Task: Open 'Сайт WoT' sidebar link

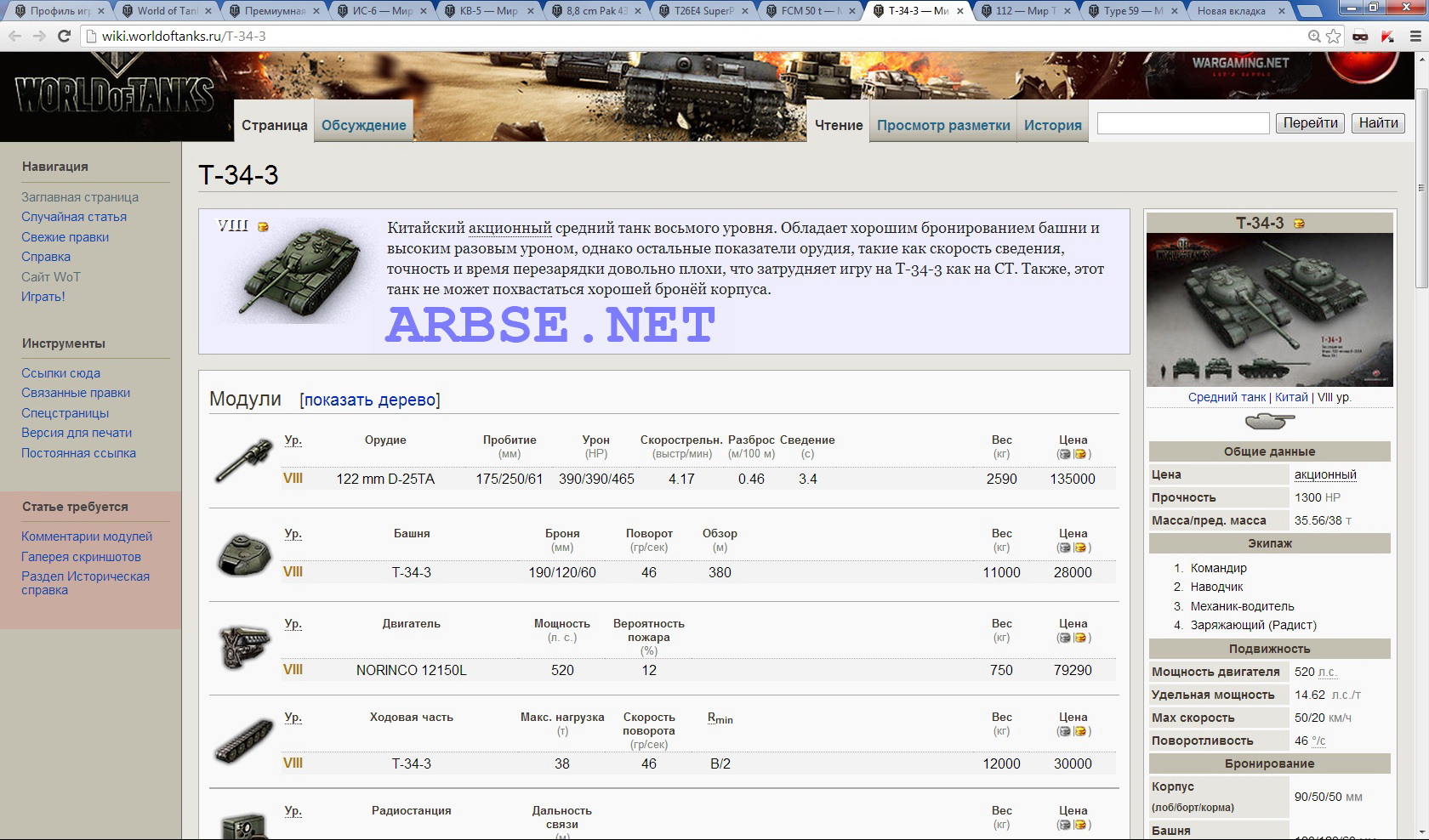Action: (x=51, y=276)
